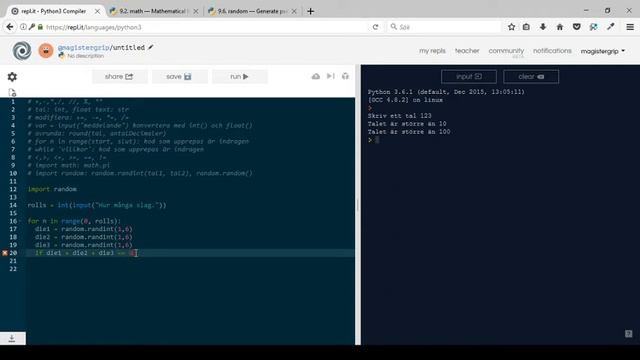Run the Python code
This screenshot has width=640, height=360.
pyautogui.click(x=240, y=76)
